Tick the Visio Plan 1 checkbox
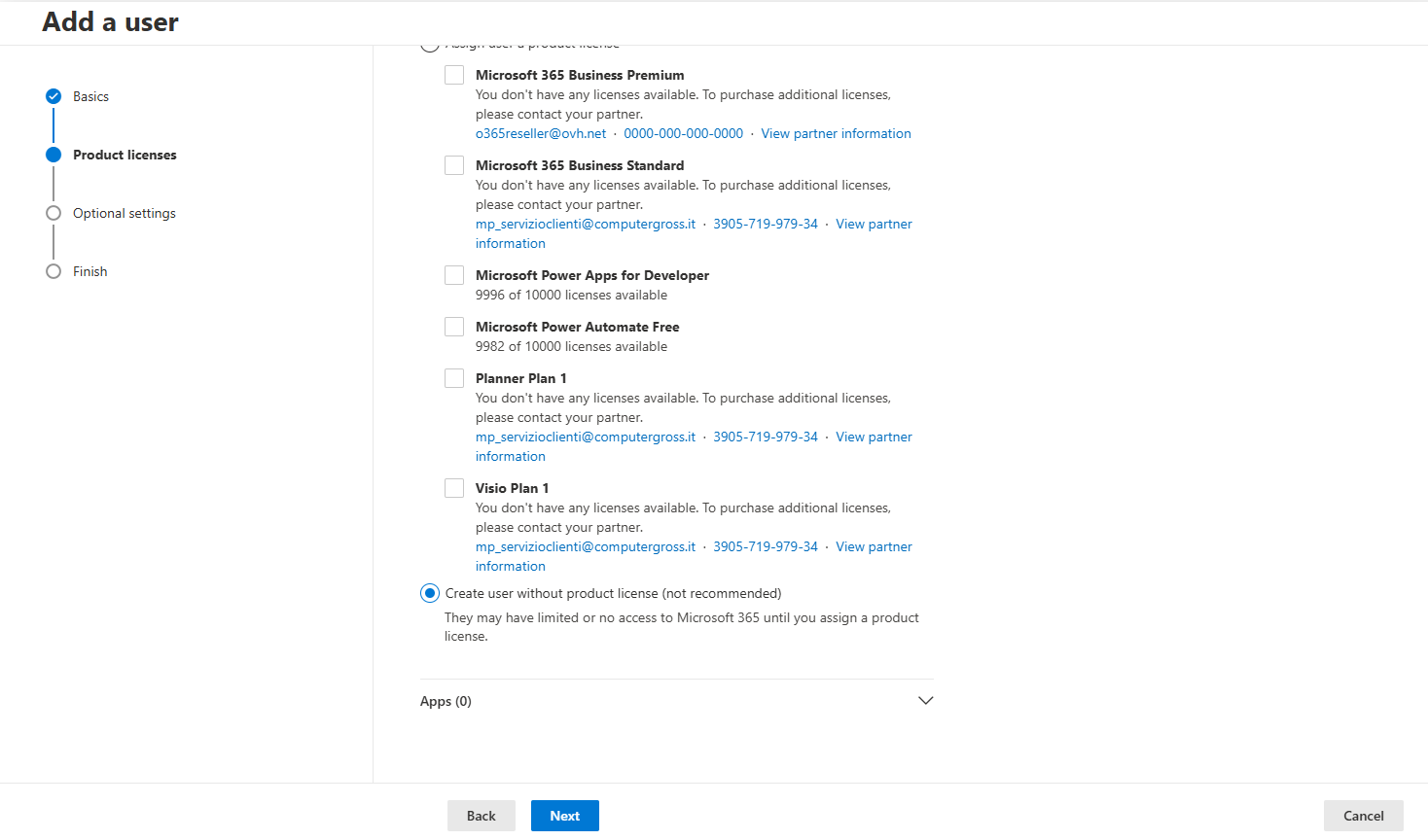The width and height of the screenshot is (1428, 840). click(454, 488)
